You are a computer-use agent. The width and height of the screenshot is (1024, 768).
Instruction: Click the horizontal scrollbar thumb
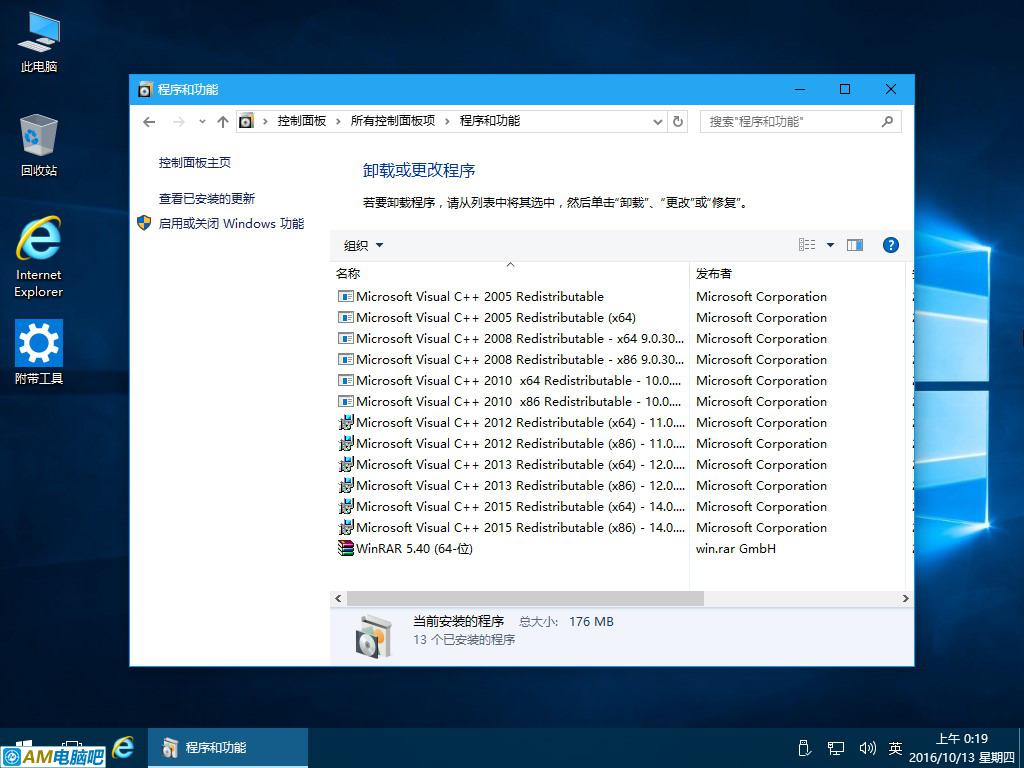tap(525, 598)
